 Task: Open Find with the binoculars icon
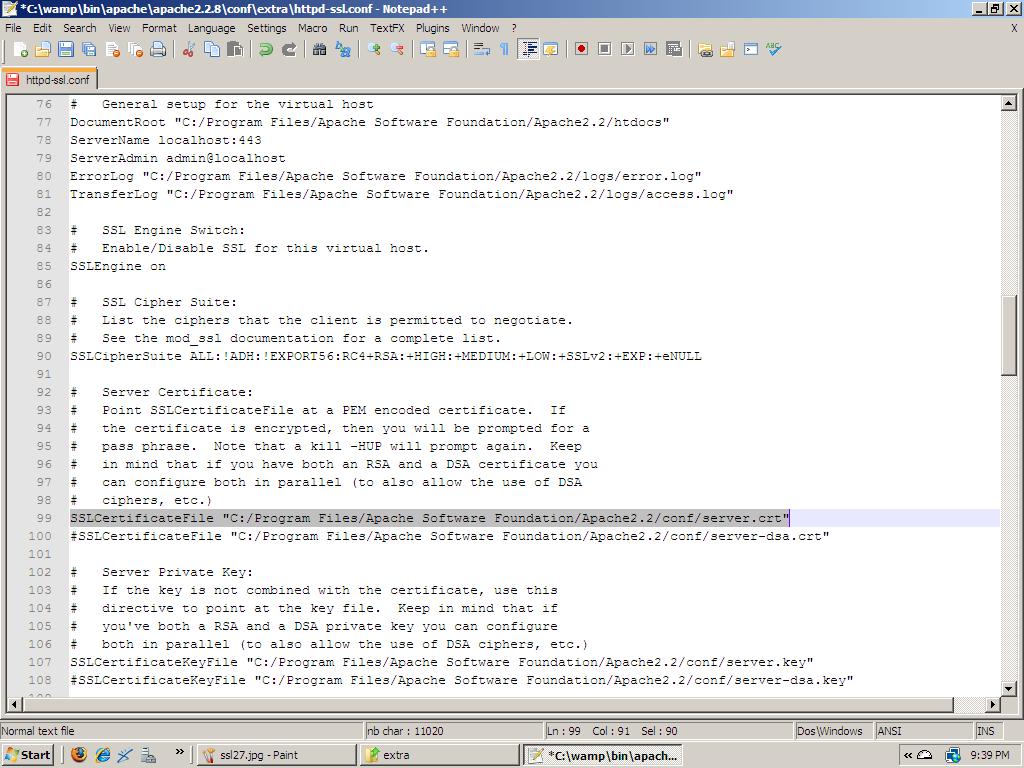[320, 49]
